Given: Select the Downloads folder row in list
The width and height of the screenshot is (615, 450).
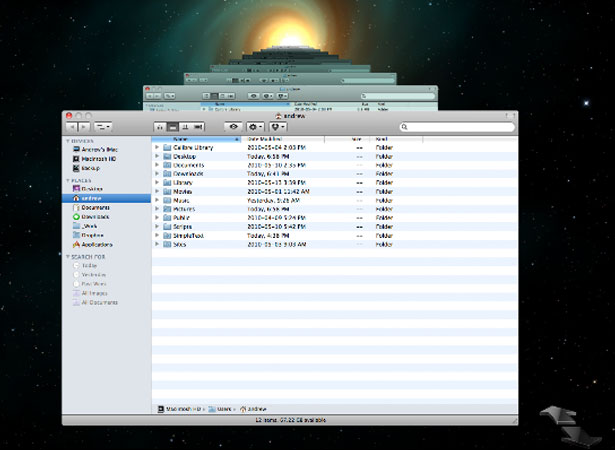Looking at the screenshot, I should click(335, 174).
